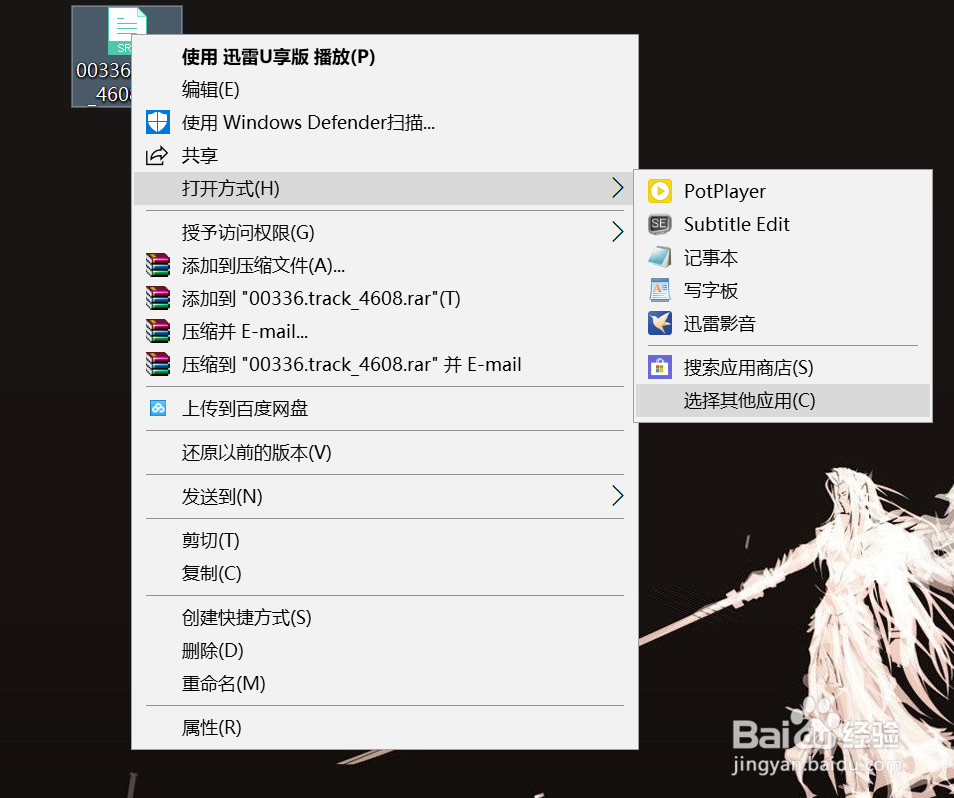Expand the 授予访问权限(G) submenu arrow
The image size is (954, 798).
pyautogui.click(x=618, y=232)
